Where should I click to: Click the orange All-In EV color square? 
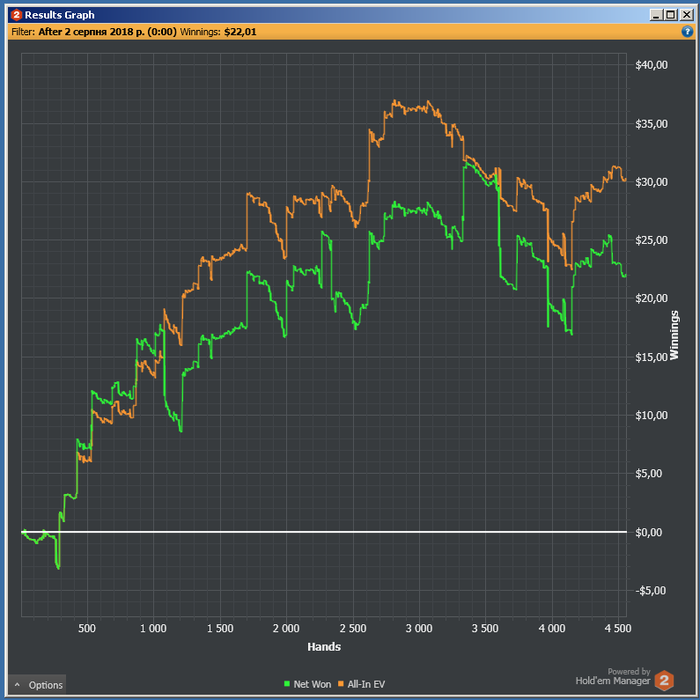coord(341,683)
